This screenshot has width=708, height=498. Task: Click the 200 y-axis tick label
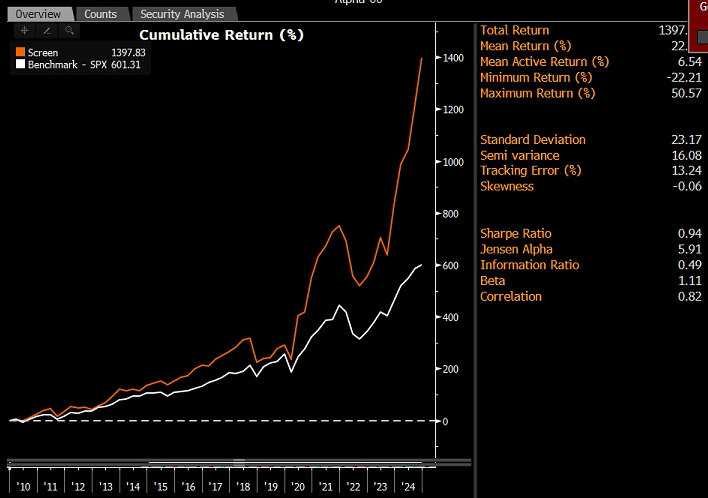pos(451,369)
